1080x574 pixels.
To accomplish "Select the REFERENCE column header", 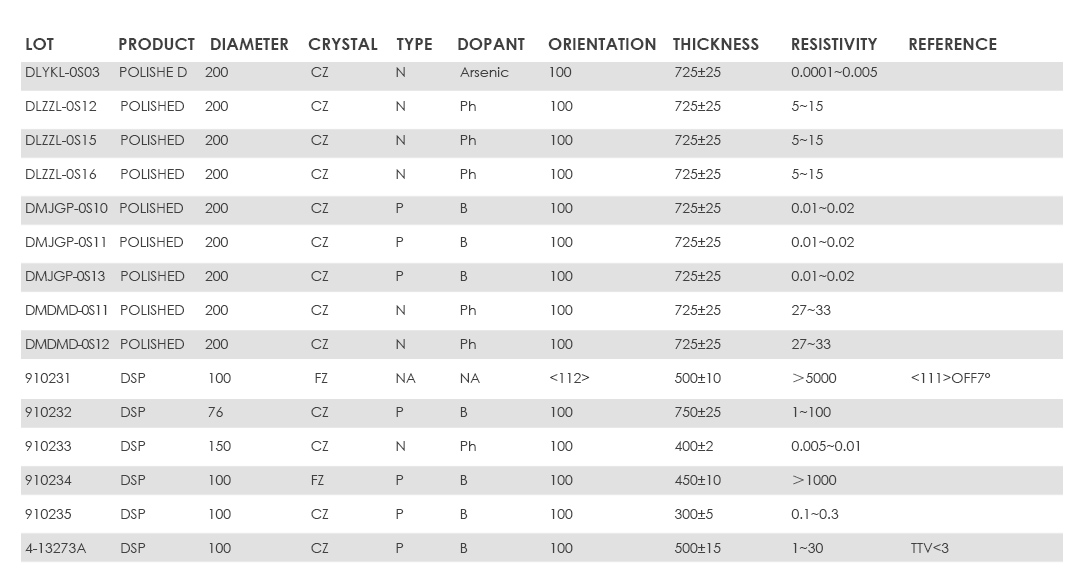I will coord(952,44).
